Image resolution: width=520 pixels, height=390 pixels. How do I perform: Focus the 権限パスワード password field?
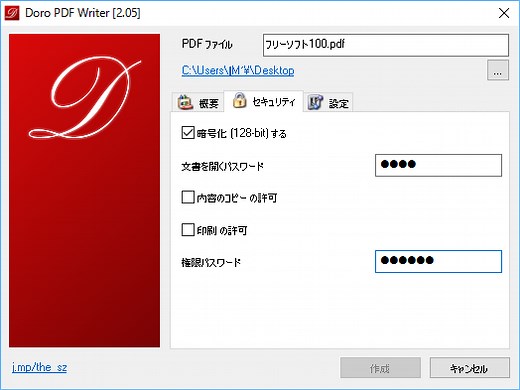click(438, 261)
